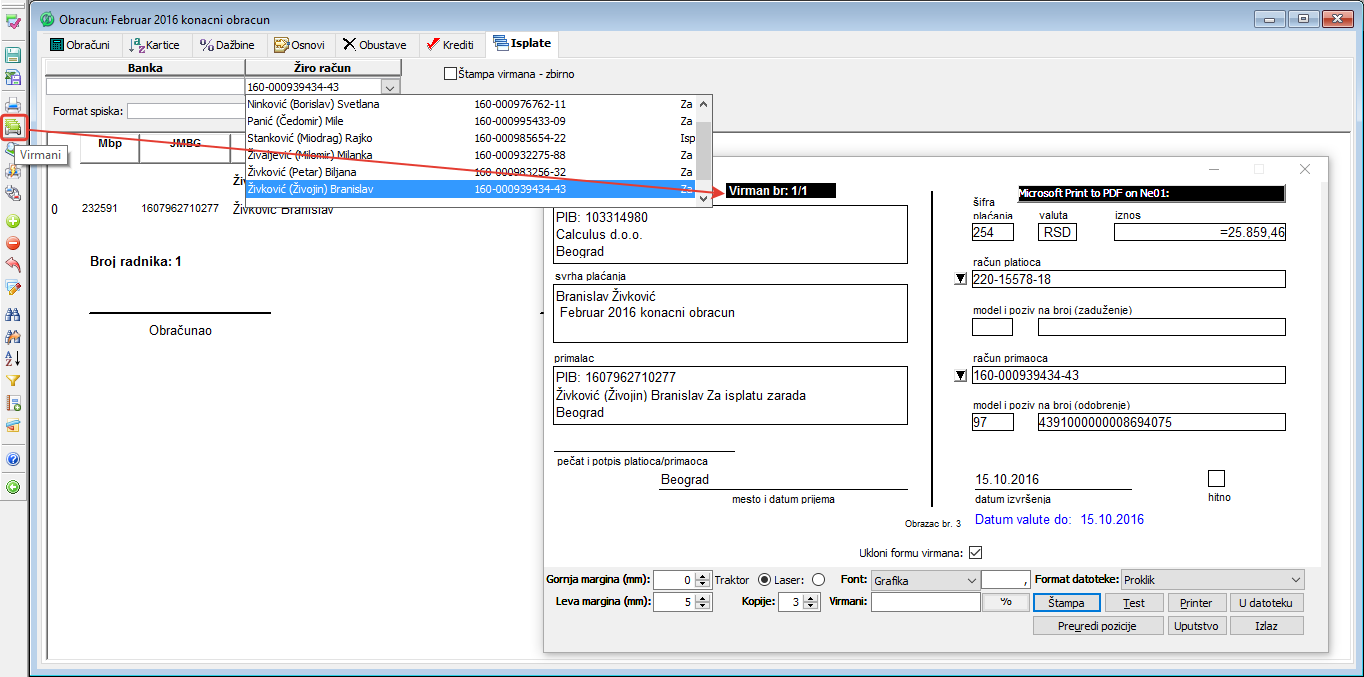The height and width of the screenshot is (677, 1364).
Task: Click the yellow funnel filter icon
Action: (13, 381)
